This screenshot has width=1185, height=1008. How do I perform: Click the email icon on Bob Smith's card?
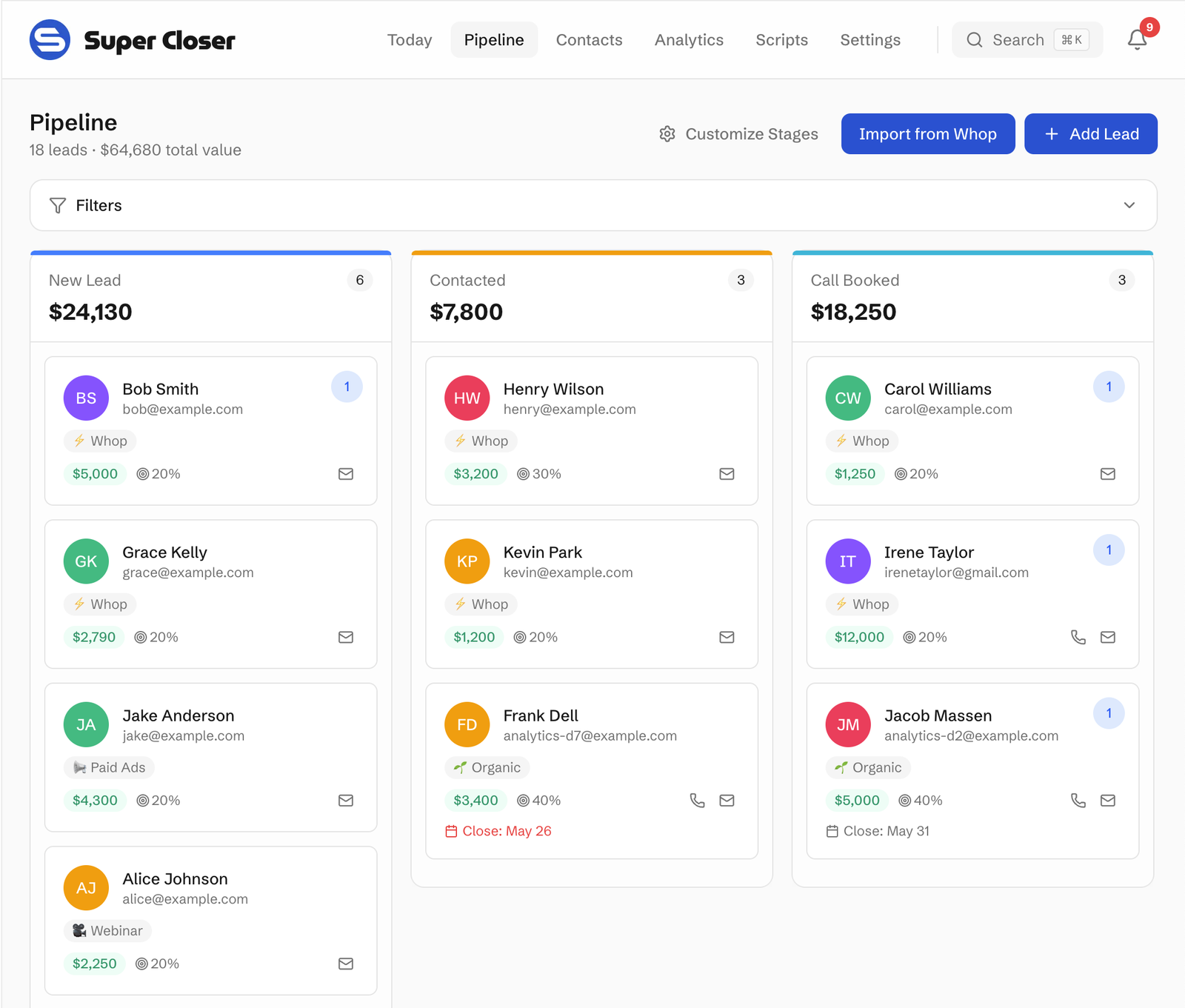pyautogui.click(x=346, y=474)
